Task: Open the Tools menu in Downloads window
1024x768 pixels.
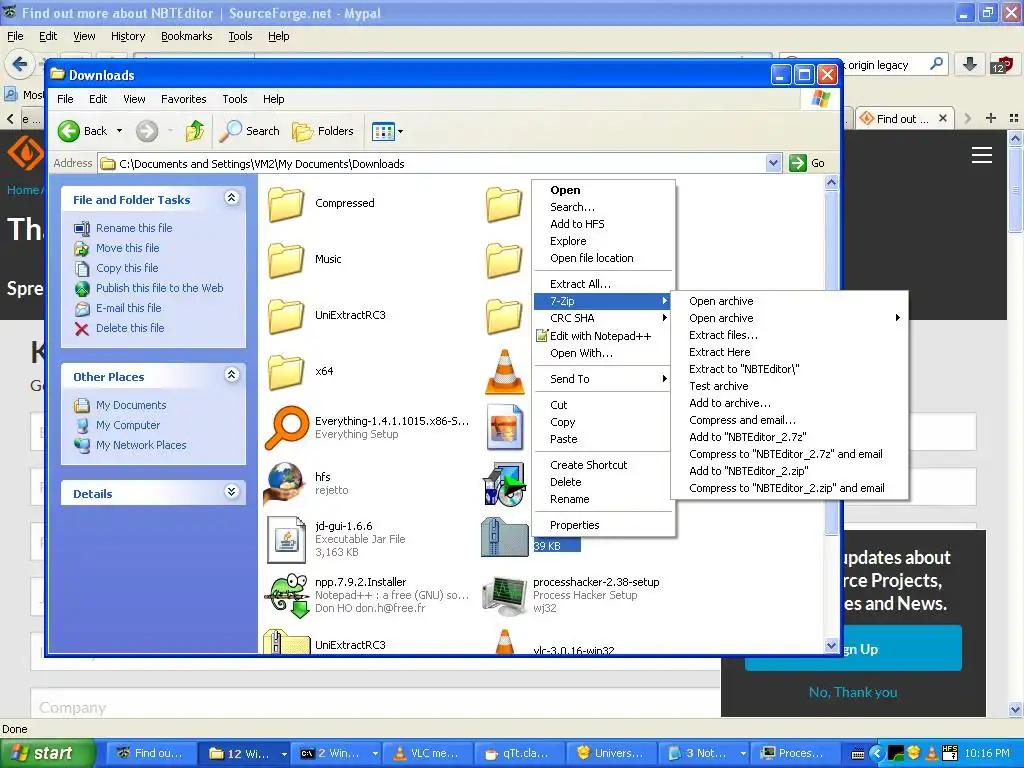Action: [234, 99]
